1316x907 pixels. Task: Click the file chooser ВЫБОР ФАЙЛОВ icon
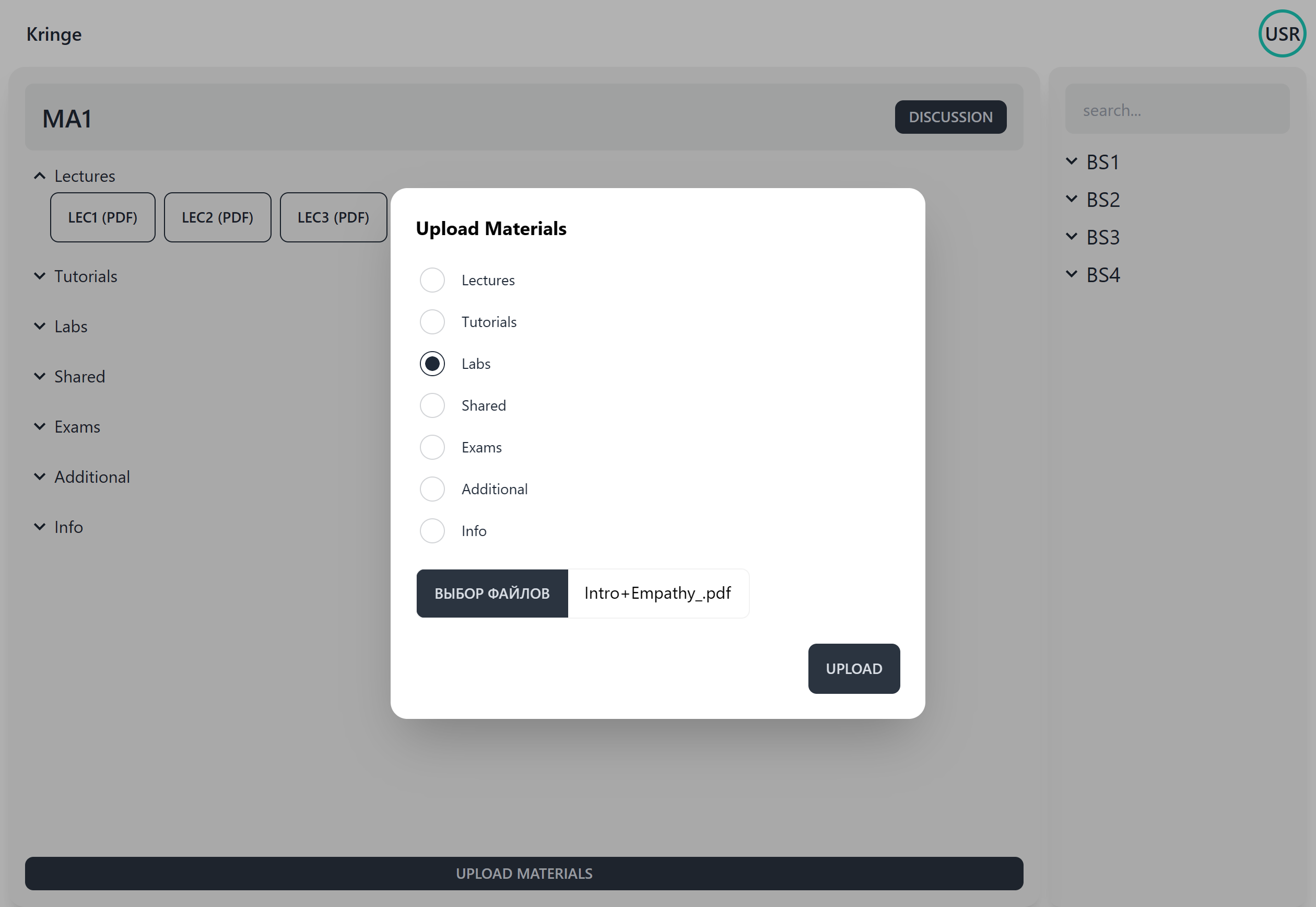click(x=492, y=593)
